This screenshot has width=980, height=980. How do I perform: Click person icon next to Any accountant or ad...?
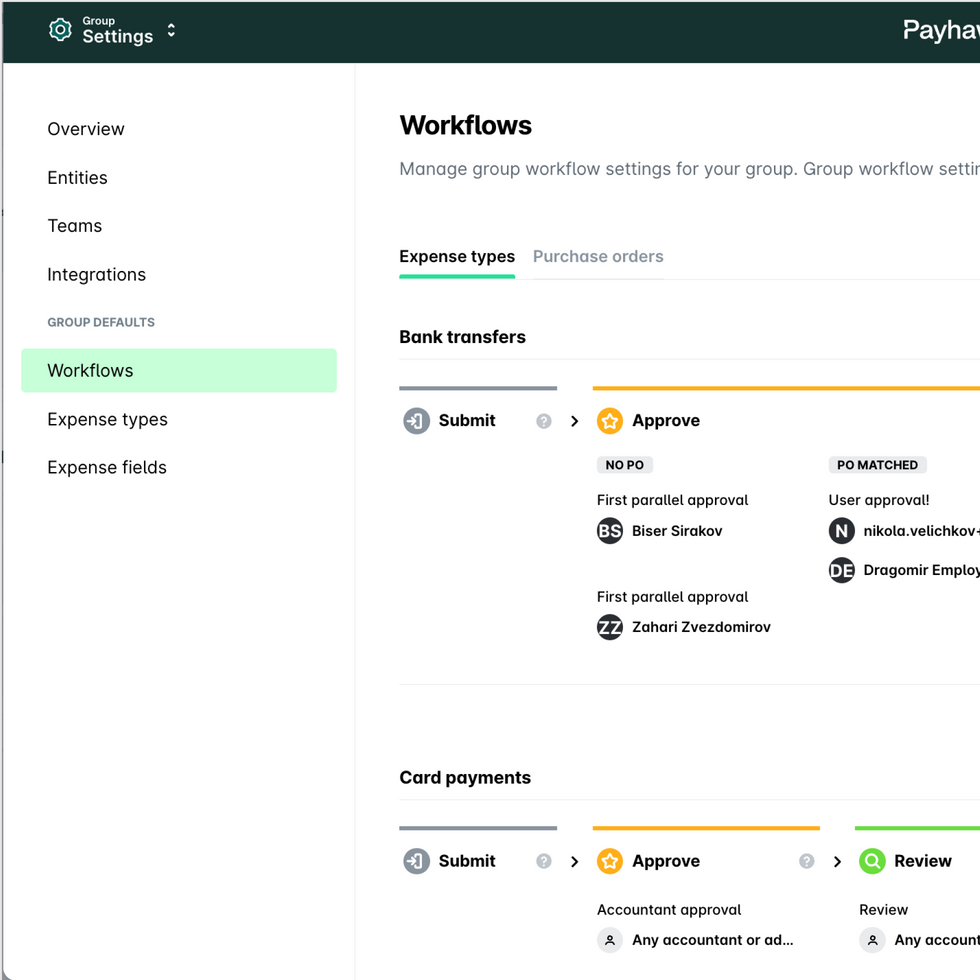(610, 940)
